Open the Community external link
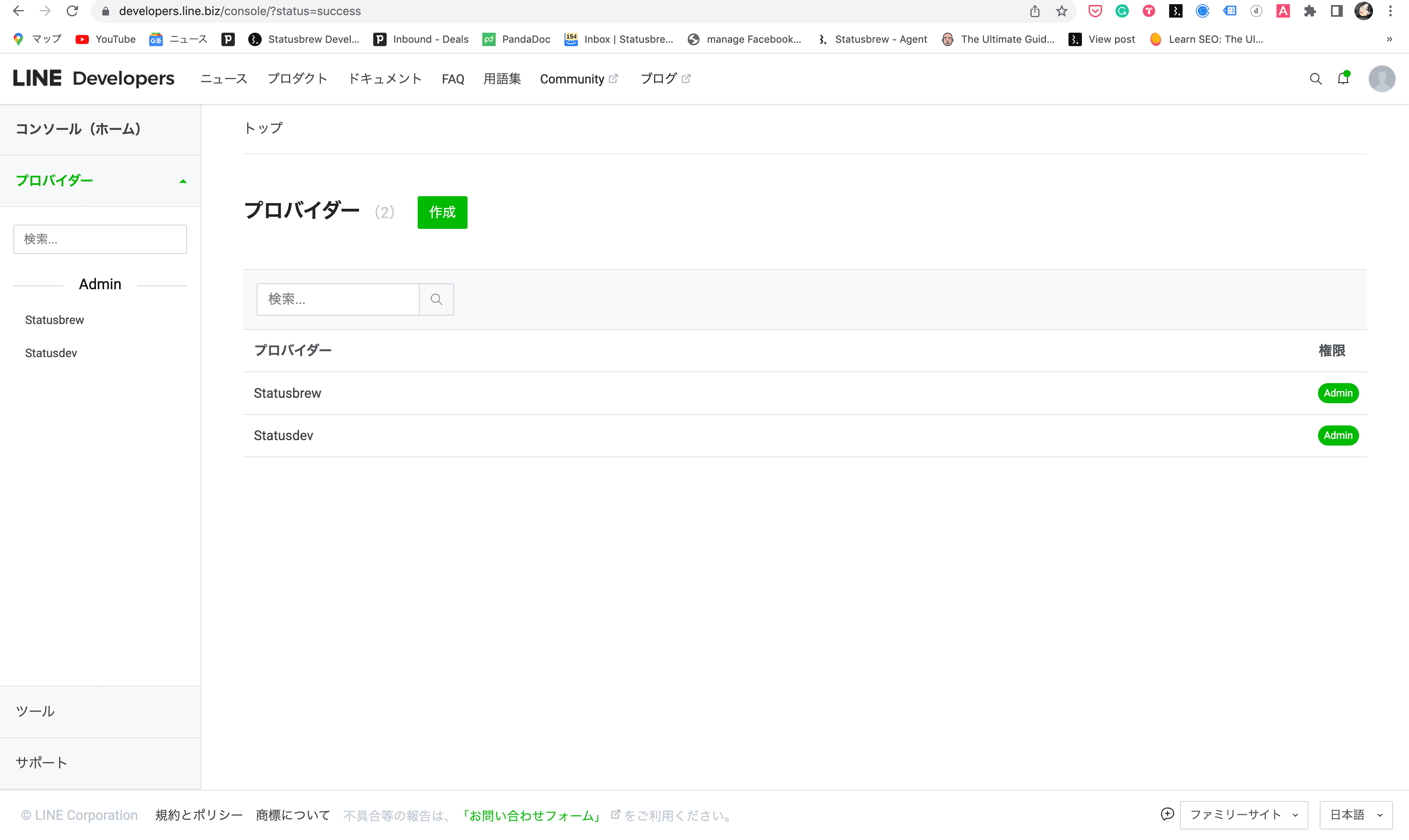 pyautogui.click(x=579, y=79)
